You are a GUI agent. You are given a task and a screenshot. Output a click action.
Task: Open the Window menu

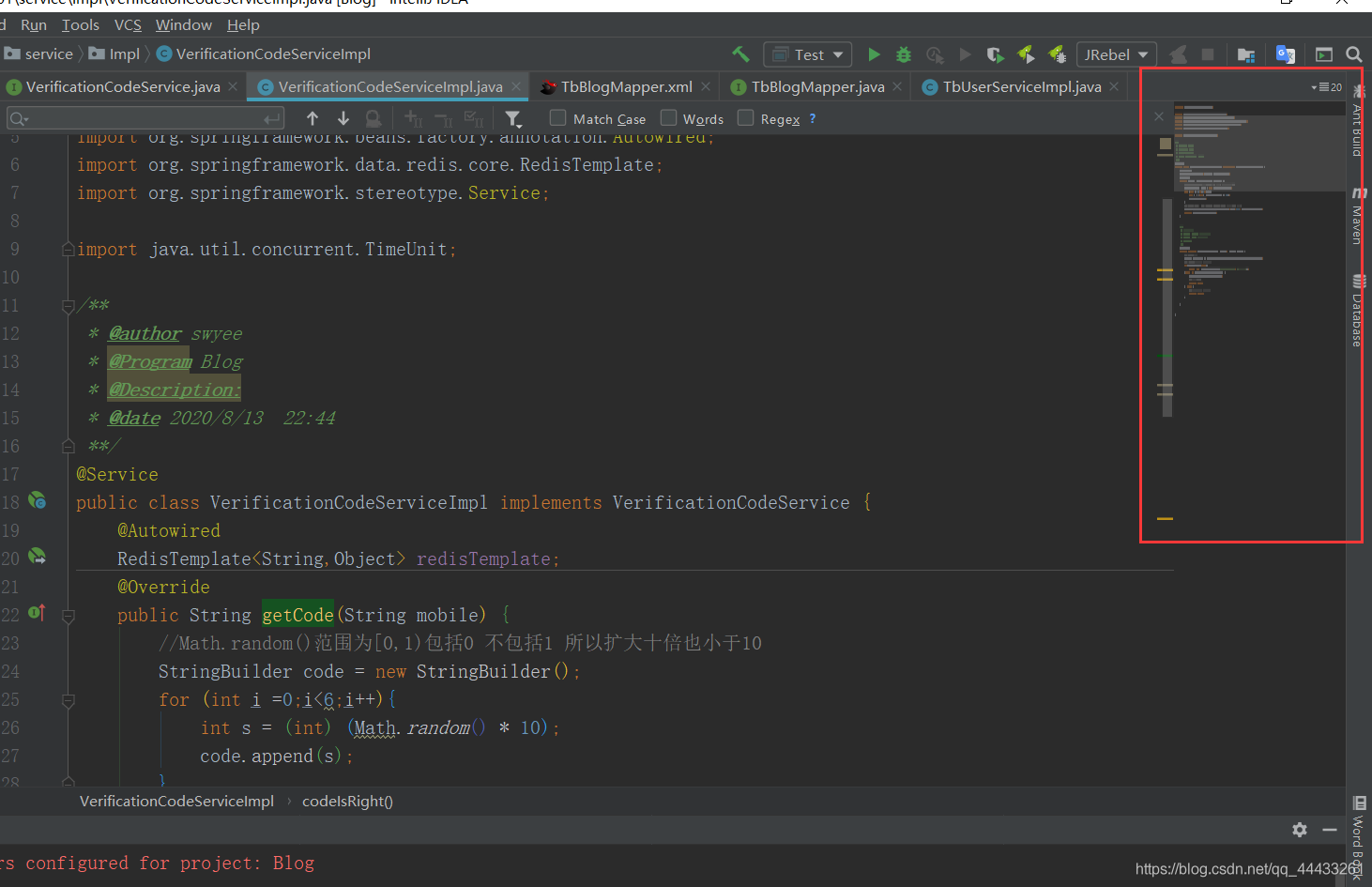coord(184,24)
